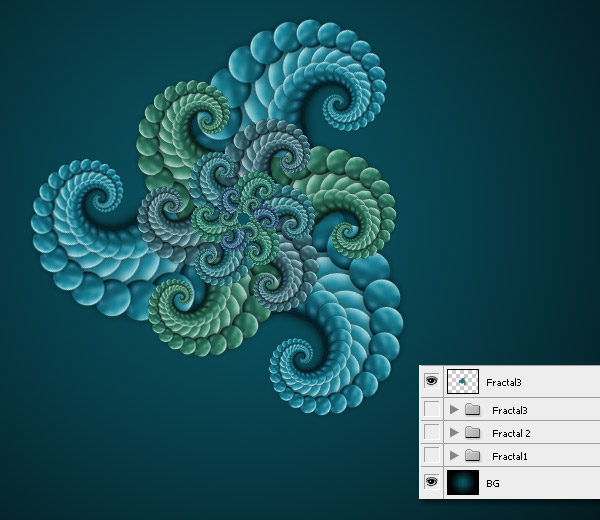The image size is (600, 520).
Task: Select the Fractal3 group name beside the folder icon
Action: coord(510,411)
